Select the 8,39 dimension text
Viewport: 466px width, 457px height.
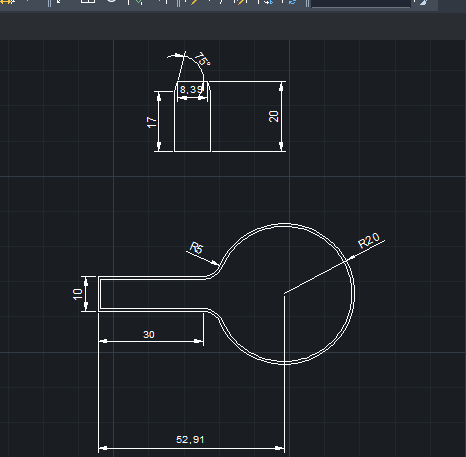coord(191,89)
